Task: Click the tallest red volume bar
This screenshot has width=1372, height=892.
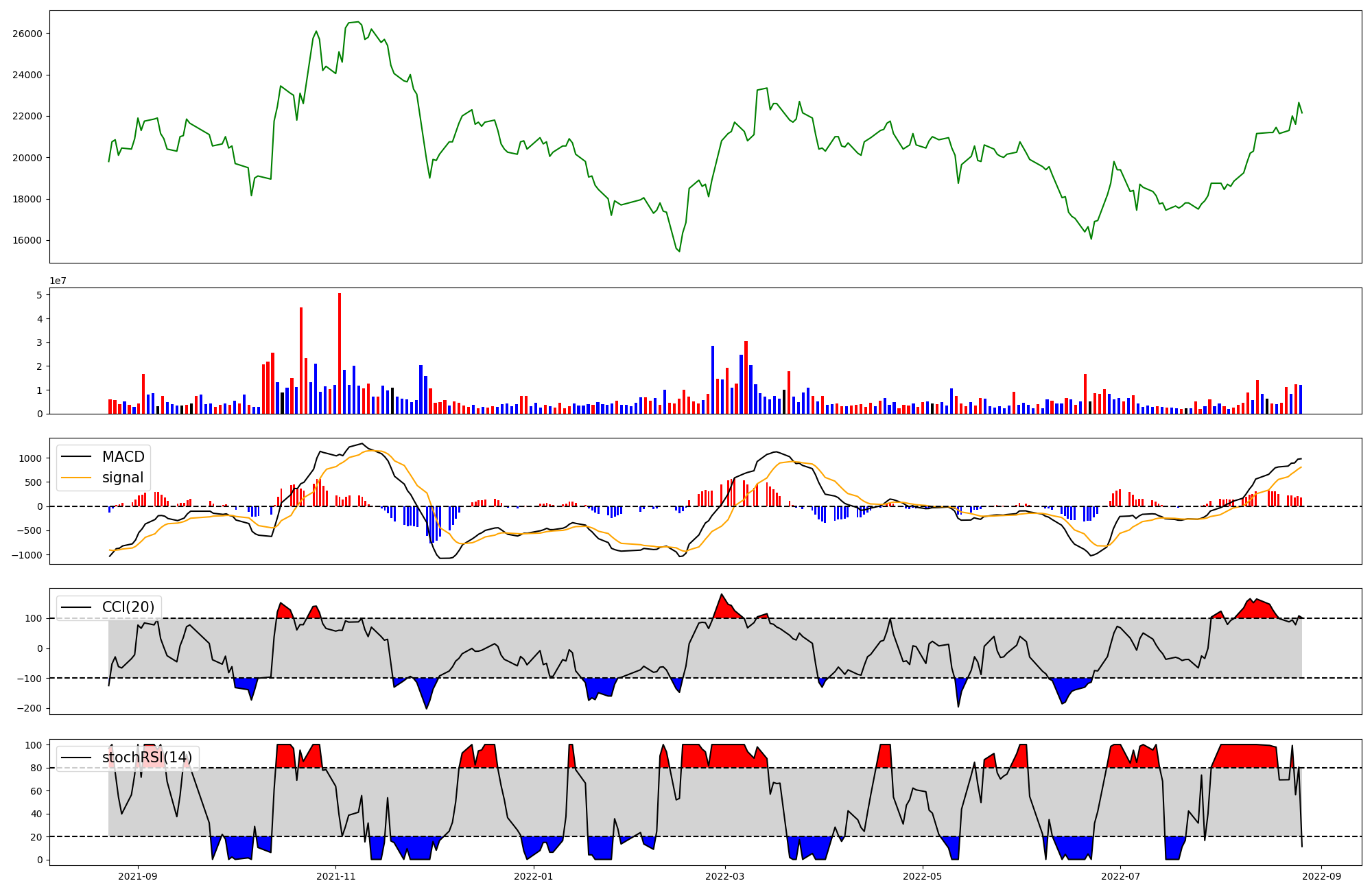Action: tap(340, 353)
